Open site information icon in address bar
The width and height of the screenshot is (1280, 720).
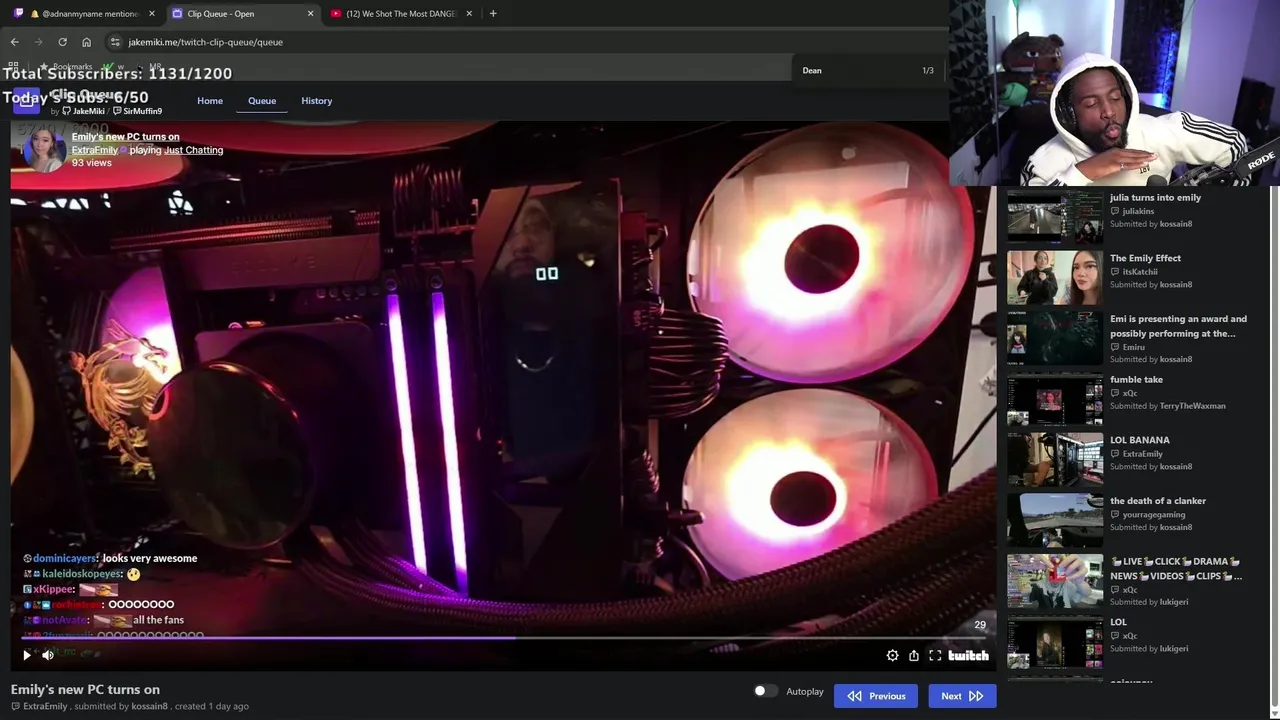115,42
